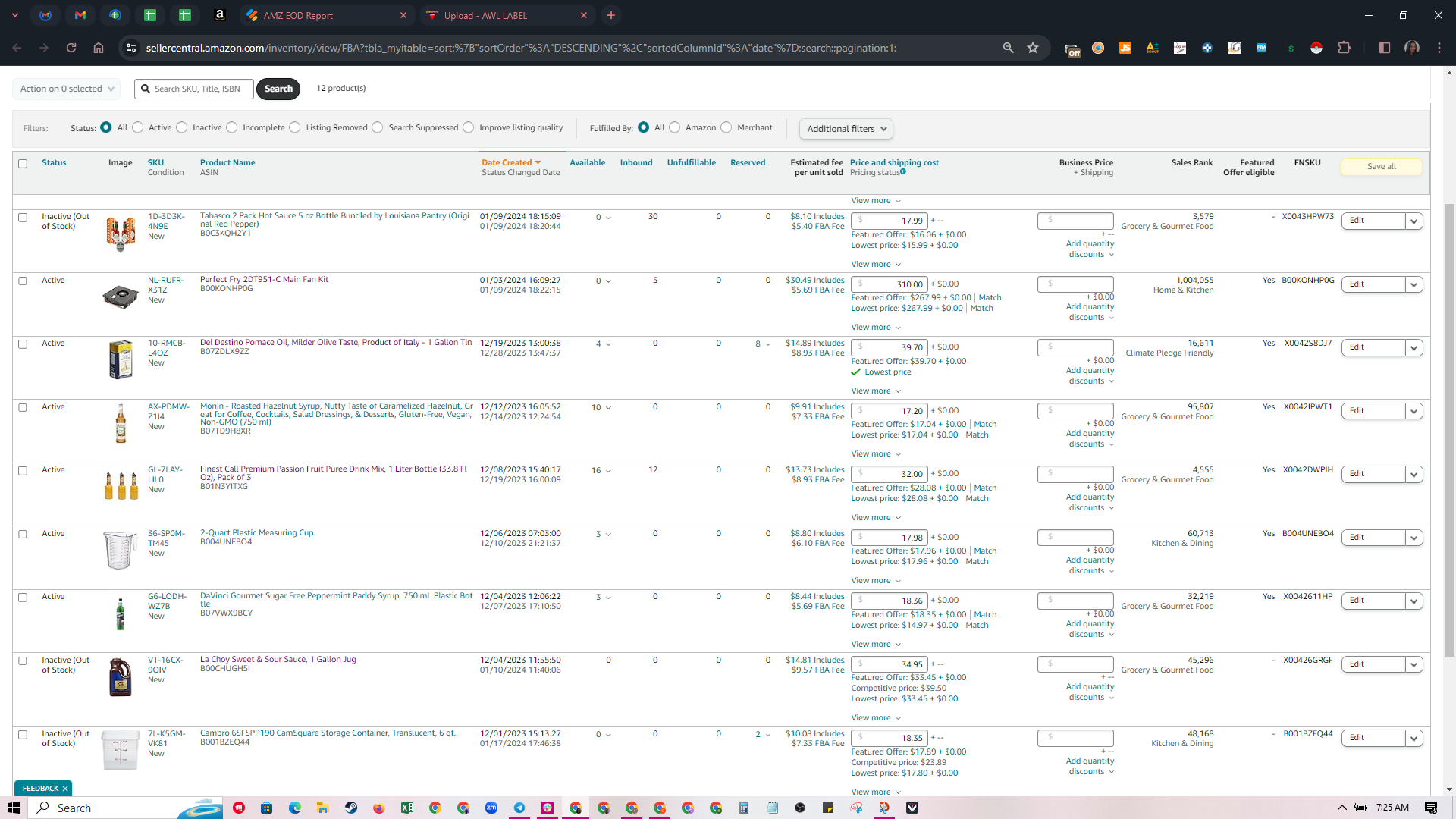The height and width of the screenshot is (819, 1456).
Task: Reload the Seller Central page
Action: point(71,48)
